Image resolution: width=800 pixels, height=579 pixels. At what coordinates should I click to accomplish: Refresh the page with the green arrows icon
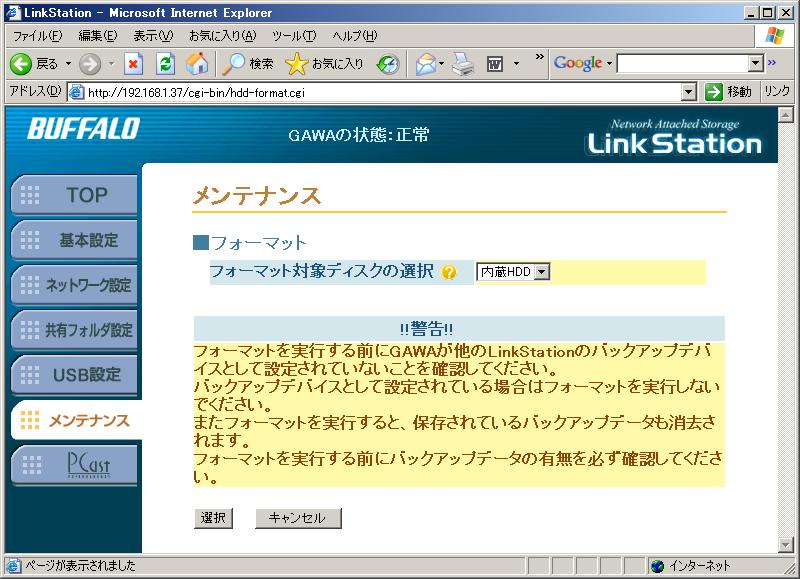pyautogui.click(x=165, y=64)
